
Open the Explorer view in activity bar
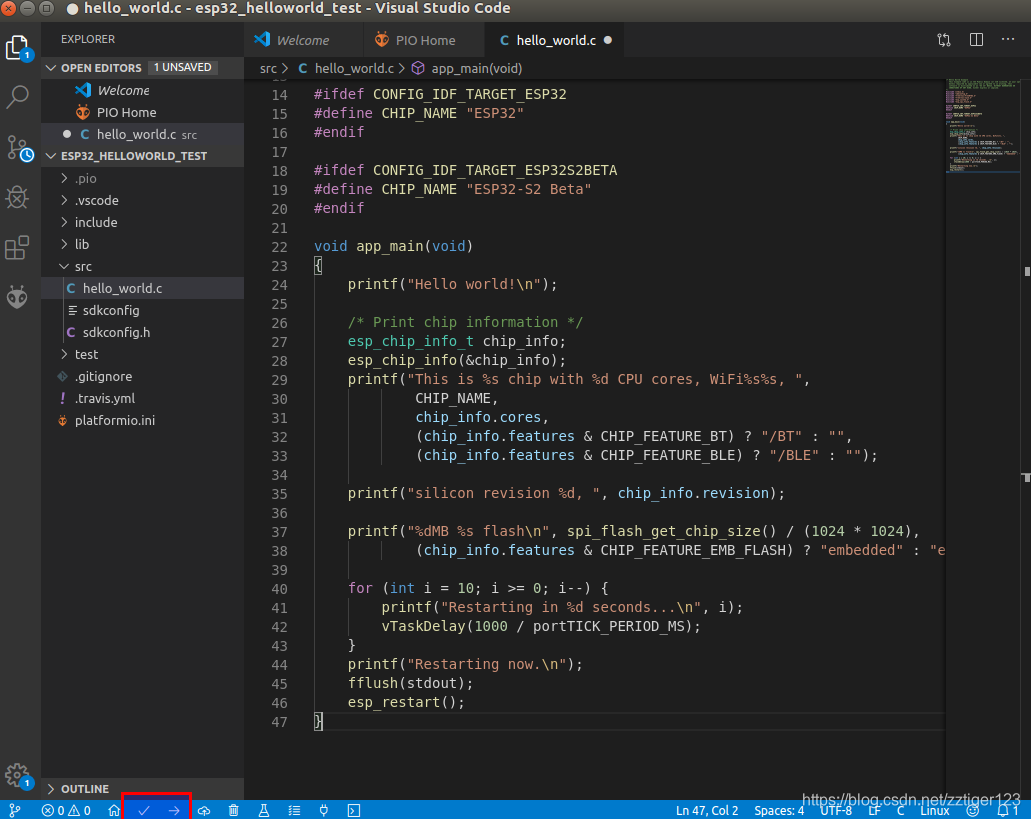18,48
